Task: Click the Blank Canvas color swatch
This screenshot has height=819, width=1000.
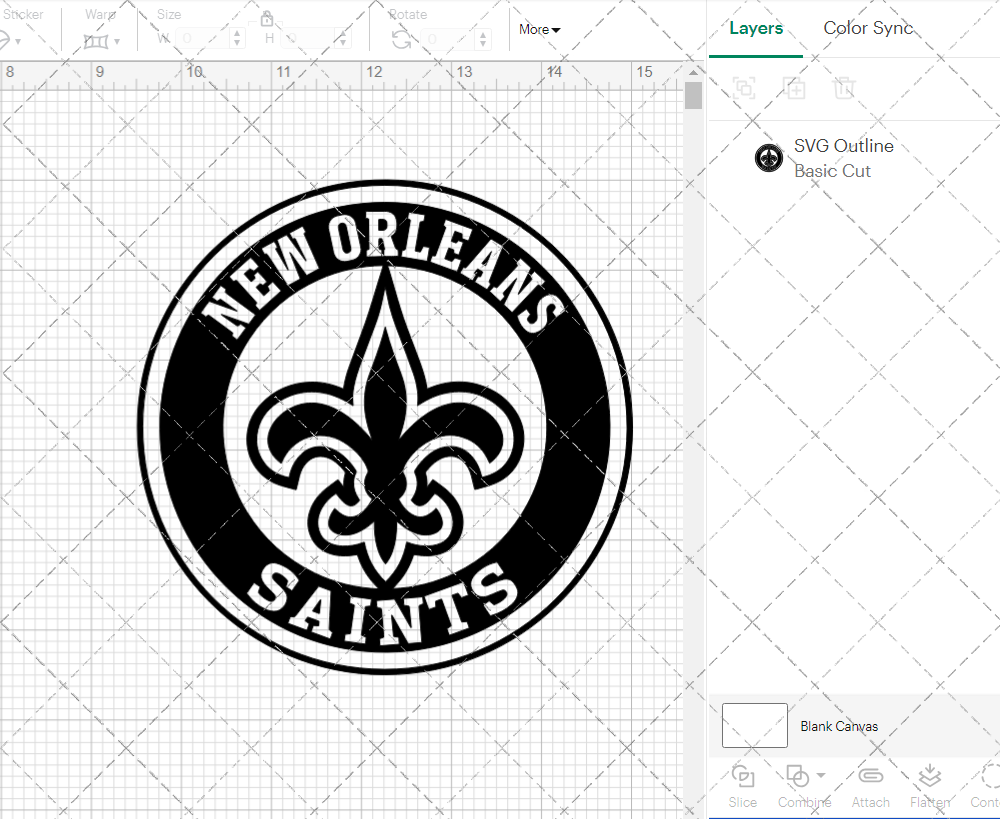Action: point(755,726)
